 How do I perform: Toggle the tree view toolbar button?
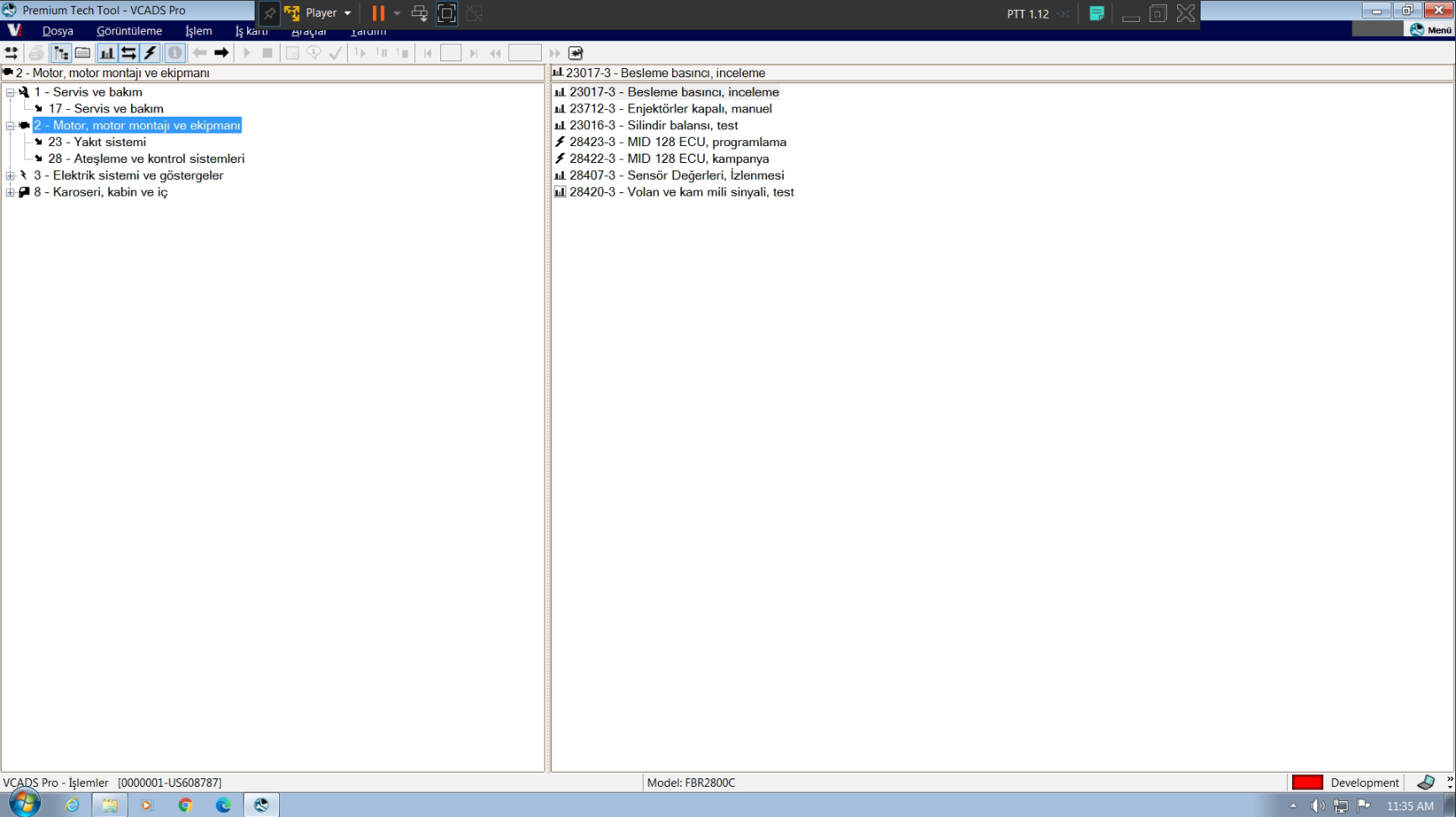tap(61, 53)
